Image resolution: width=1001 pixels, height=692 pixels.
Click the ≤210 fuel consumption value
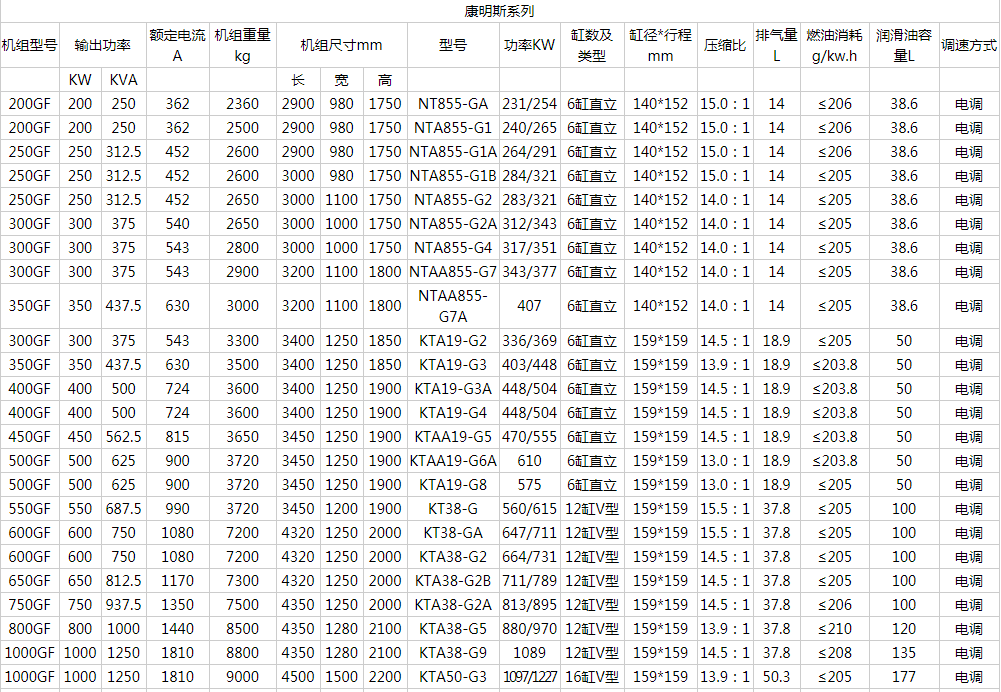[834, 629]
